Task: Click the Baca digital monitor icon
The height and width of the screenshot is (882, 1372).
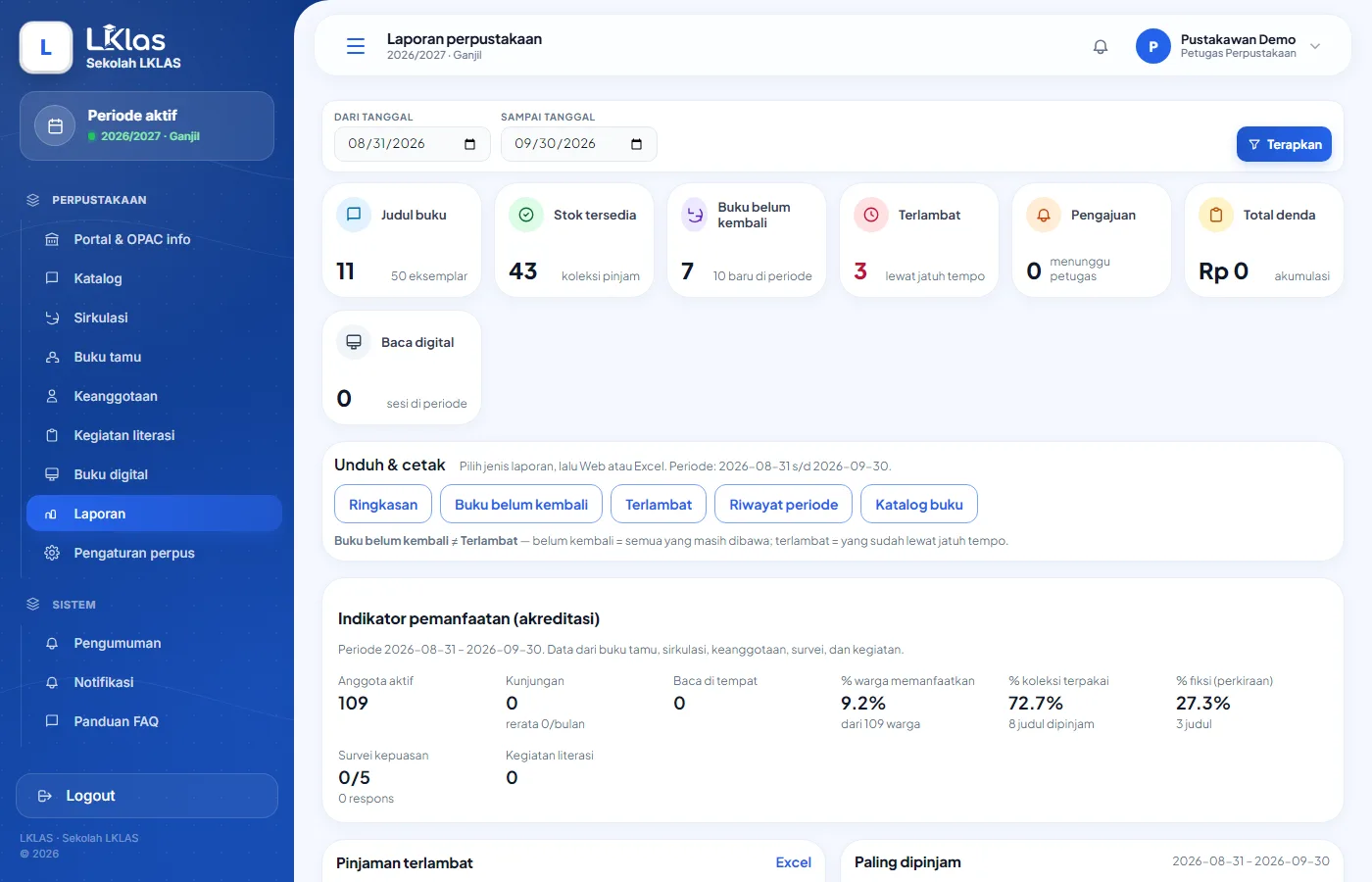Action: [354, 342]
